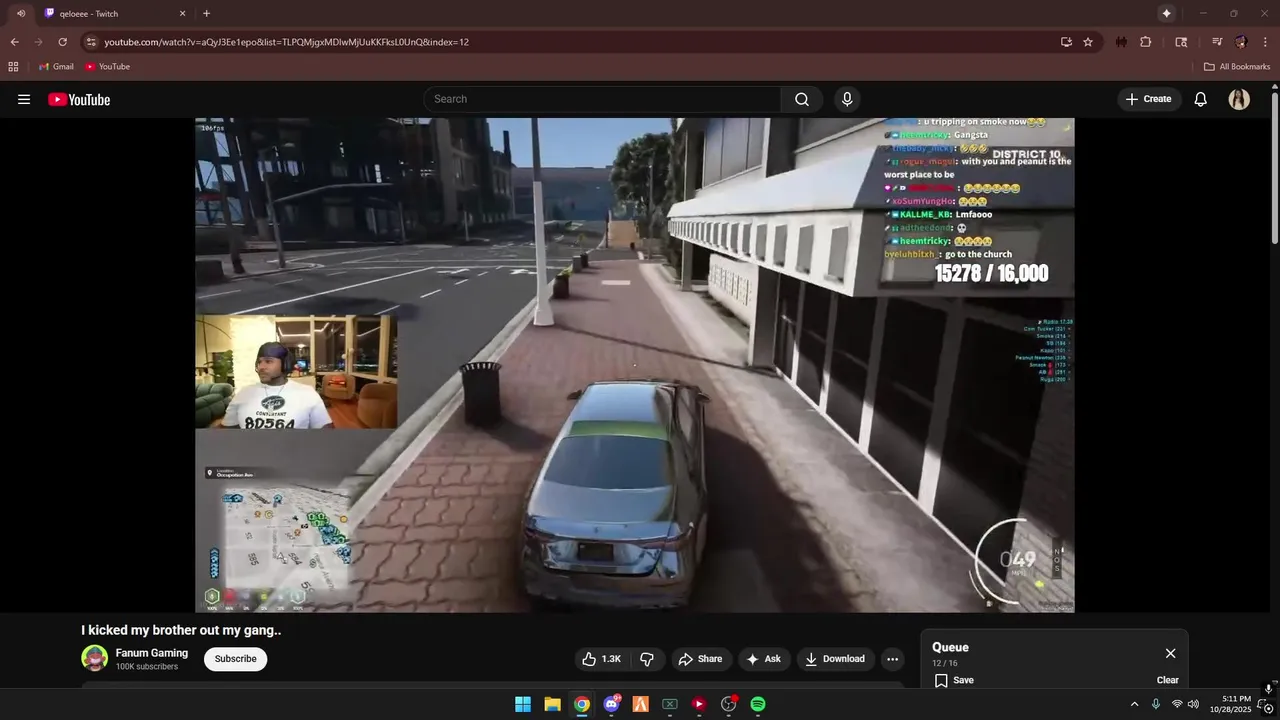Click the Fanum Gaming channel avatar
The image size is (1280, 720).
pos(94,658)
